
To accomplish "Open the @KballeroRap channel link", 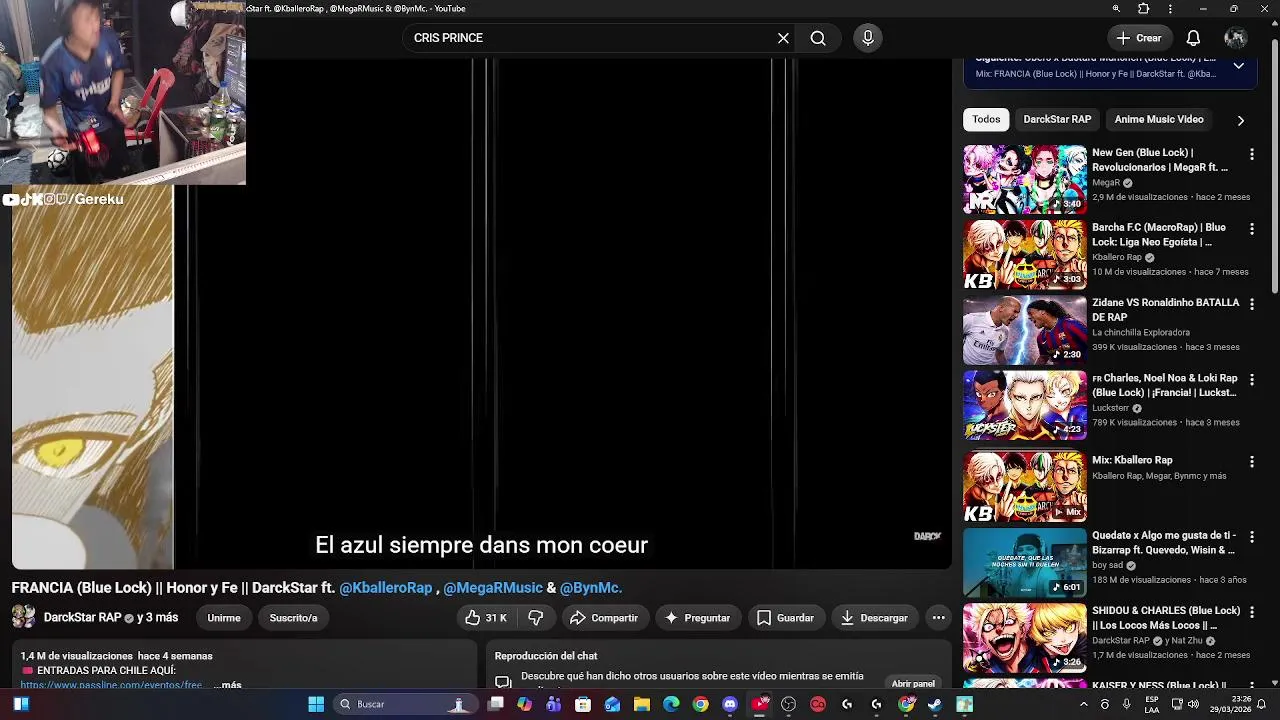I will [386, 588].
